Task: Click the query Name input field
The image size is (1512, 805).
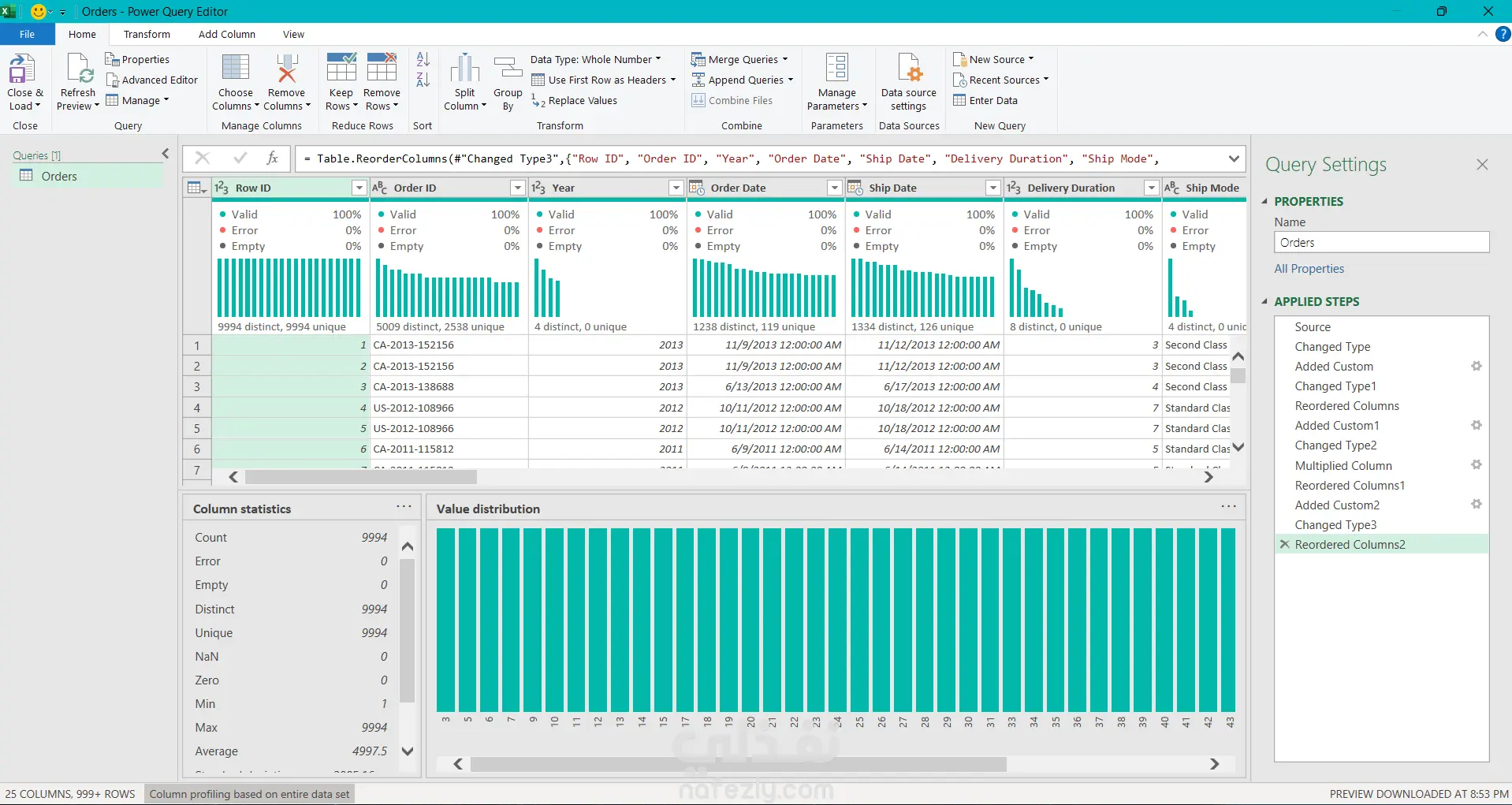Action: (1381, 242)
